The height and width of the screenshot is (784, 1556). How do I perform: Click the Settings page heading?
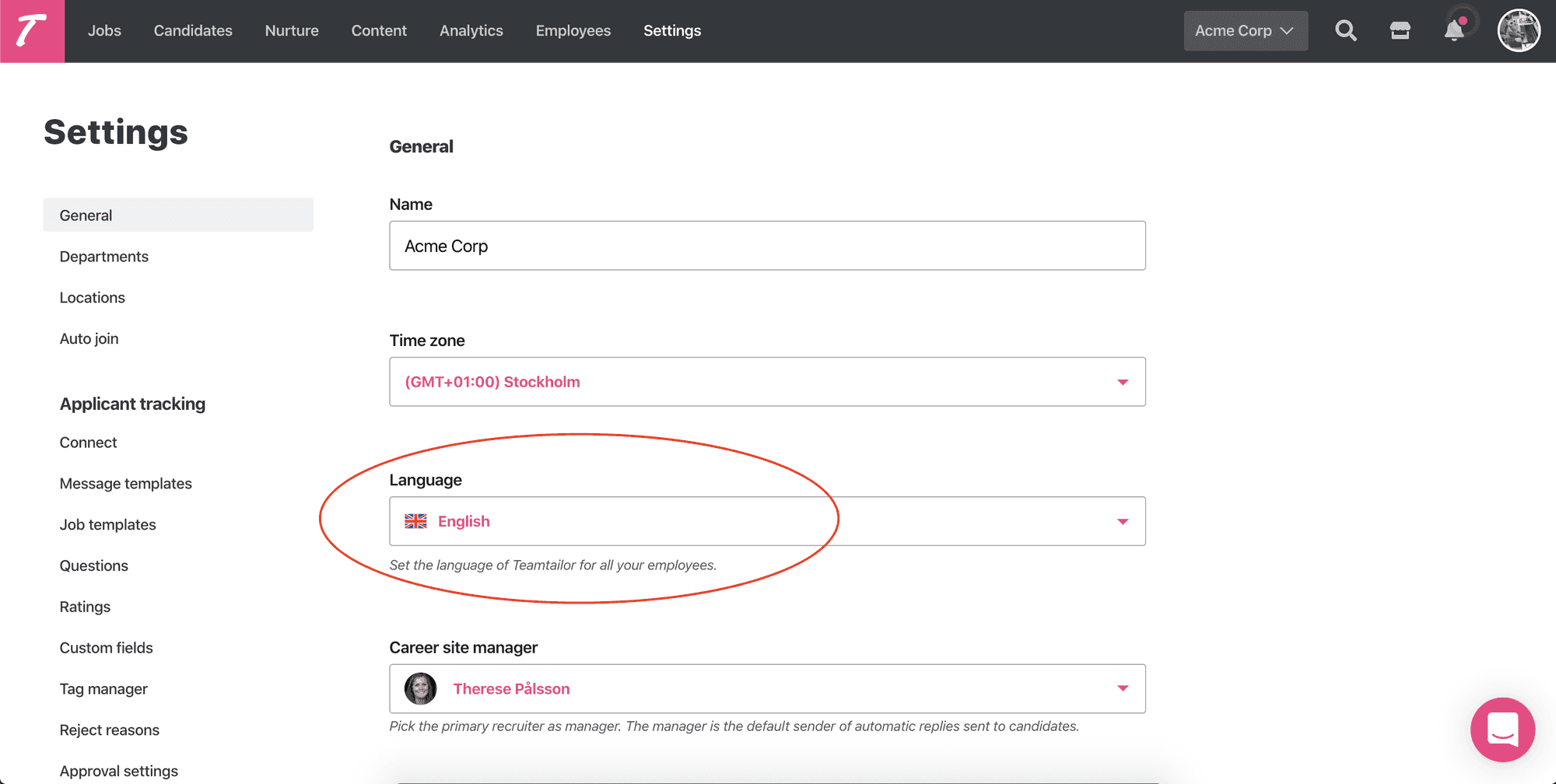(116, 132)
